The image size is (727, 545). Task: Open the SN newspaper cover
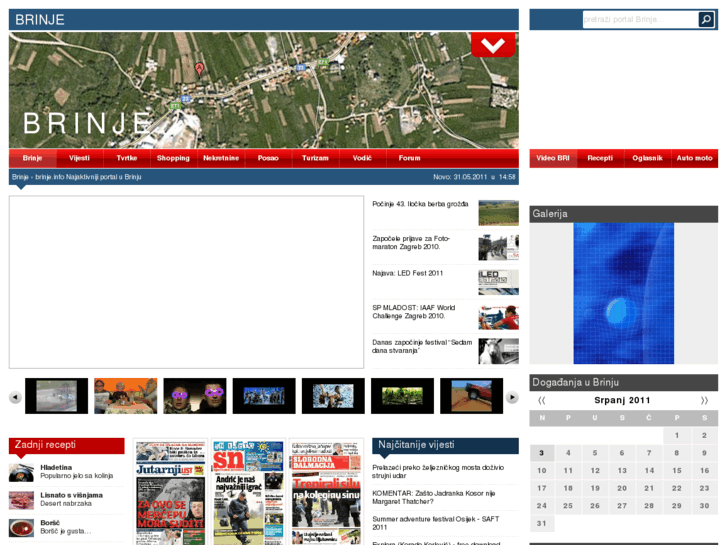pos(248,493)
